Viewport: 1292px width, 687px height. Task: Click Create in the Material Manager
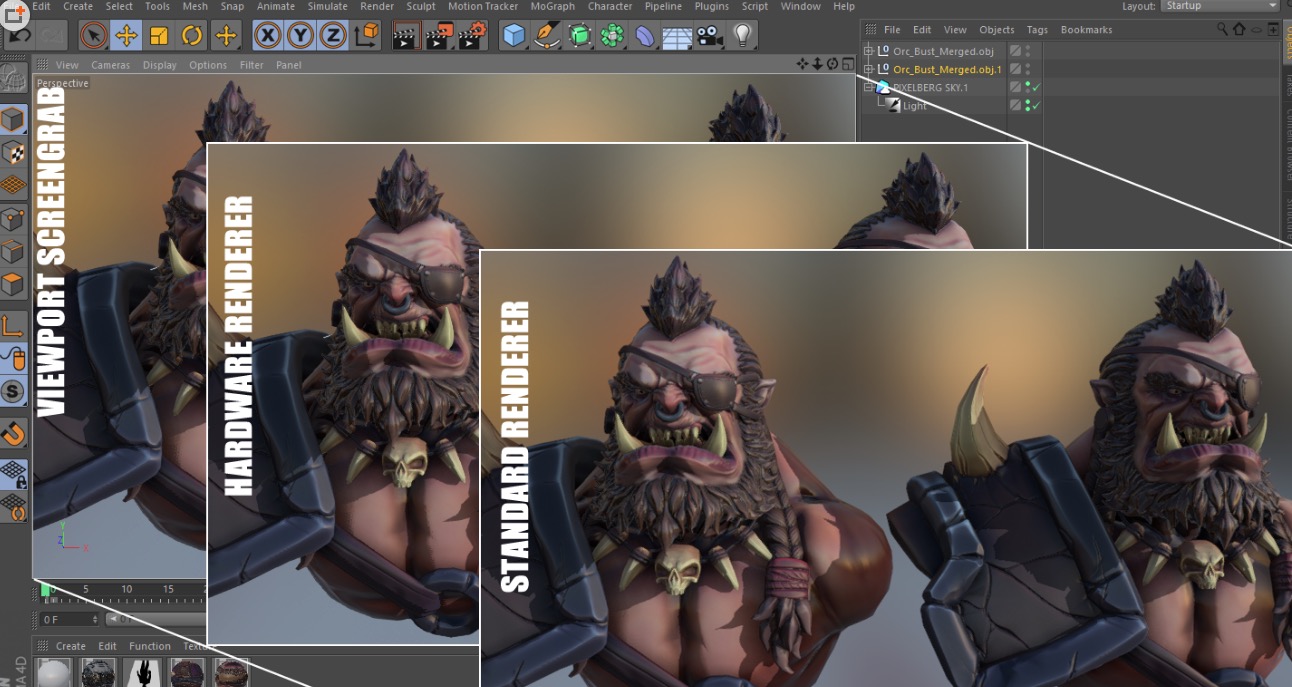coord(70,646)
